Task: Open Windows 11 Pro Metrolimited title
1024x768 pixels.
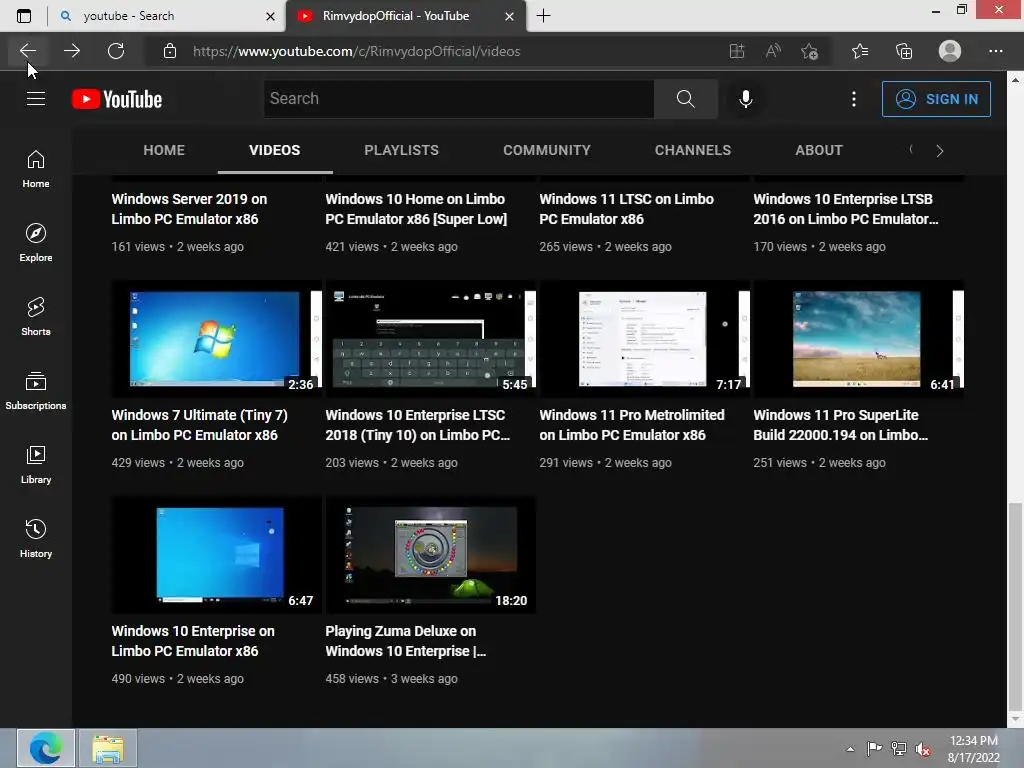Action: [632, 425]
